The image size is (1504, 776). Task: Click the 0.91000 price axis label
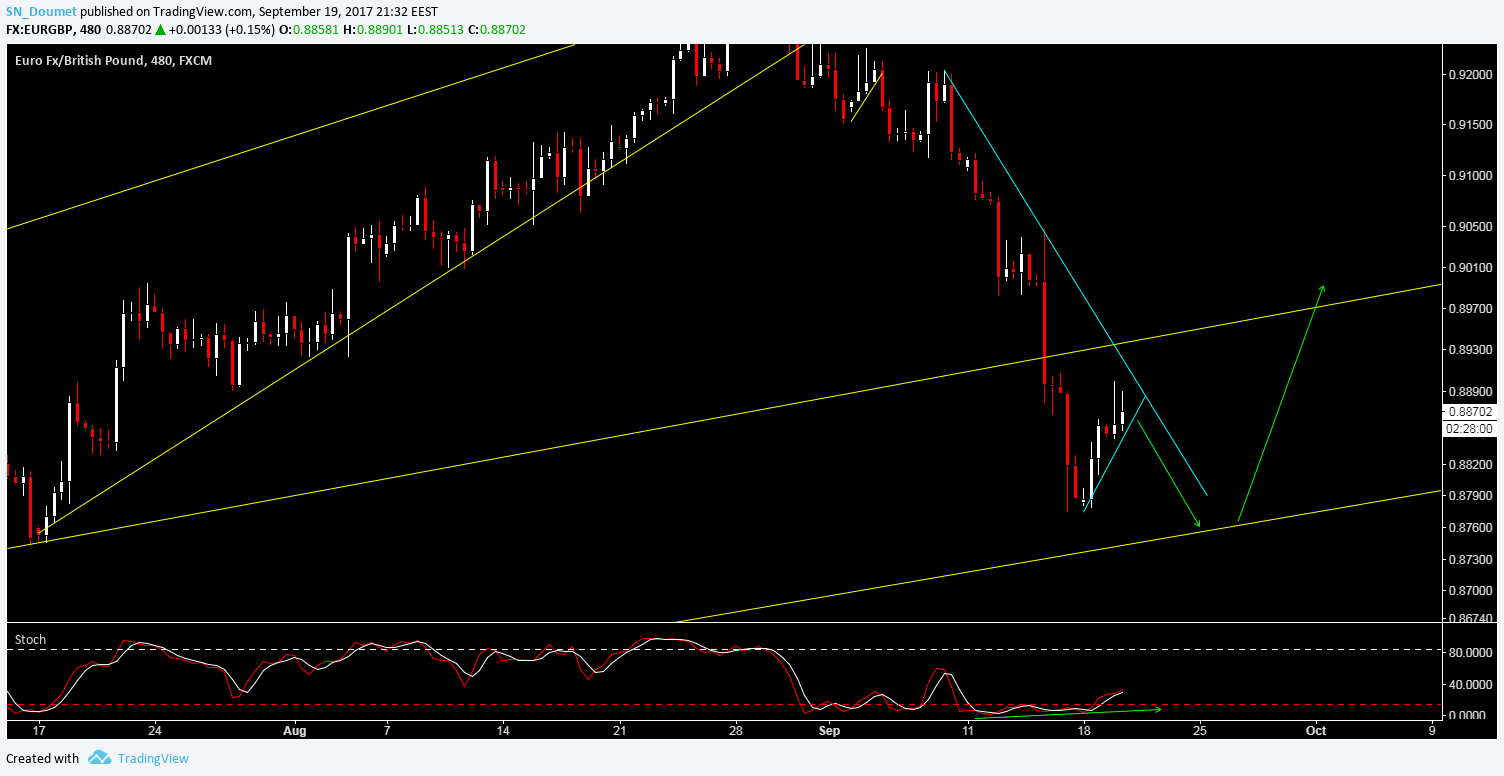pos(1471,176)
